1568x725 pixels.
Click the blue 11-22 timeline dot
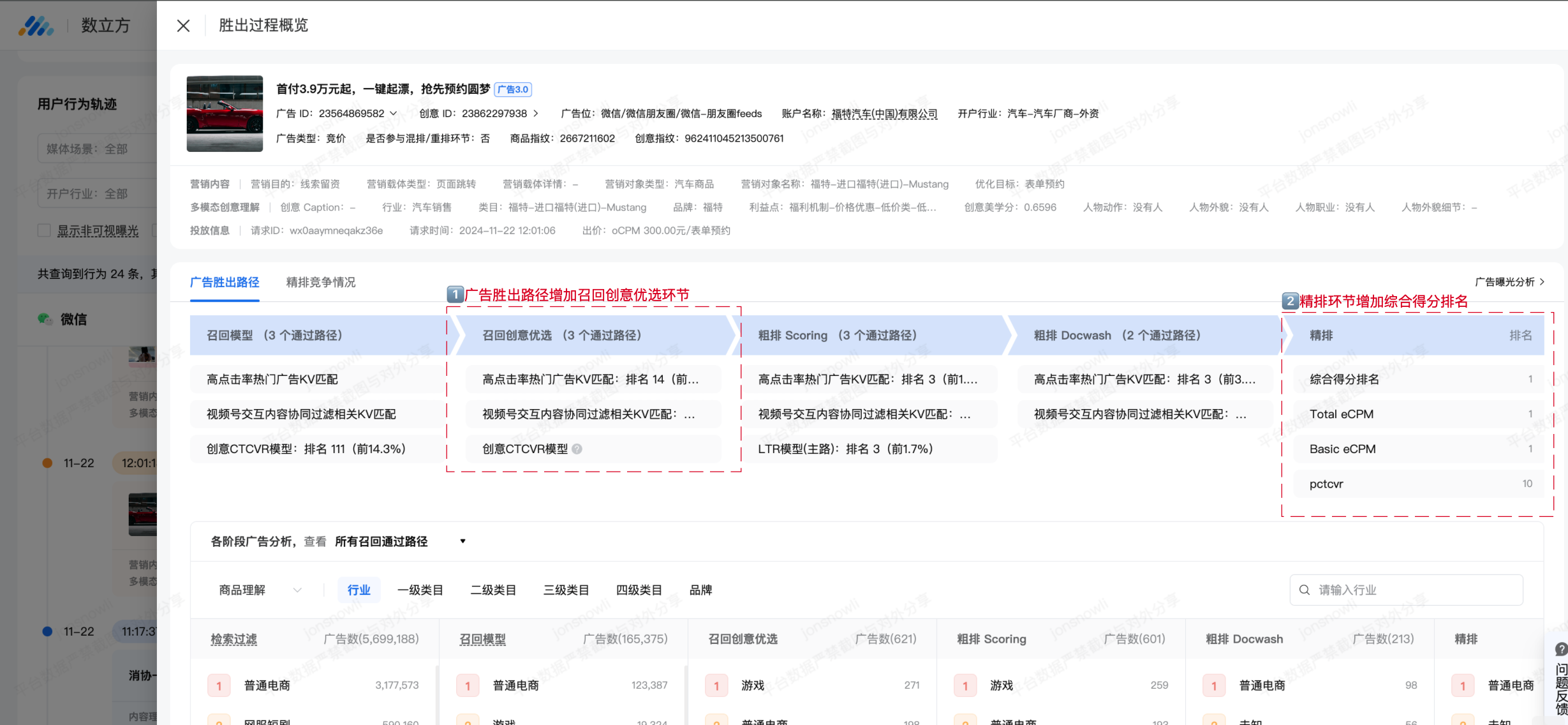(x=47, y=632)
